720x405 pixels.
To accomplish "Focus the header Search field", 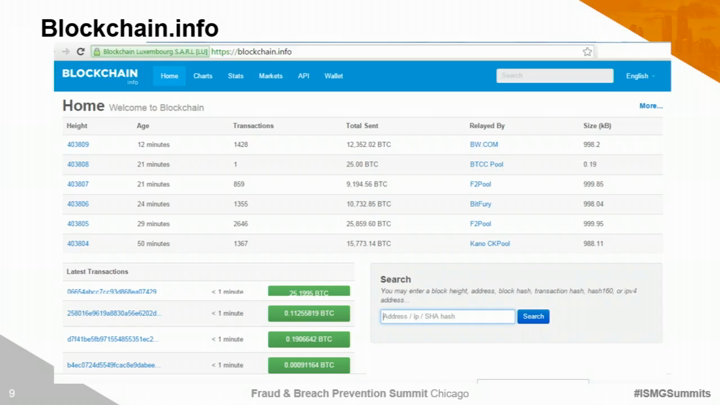I will (555, 76).
